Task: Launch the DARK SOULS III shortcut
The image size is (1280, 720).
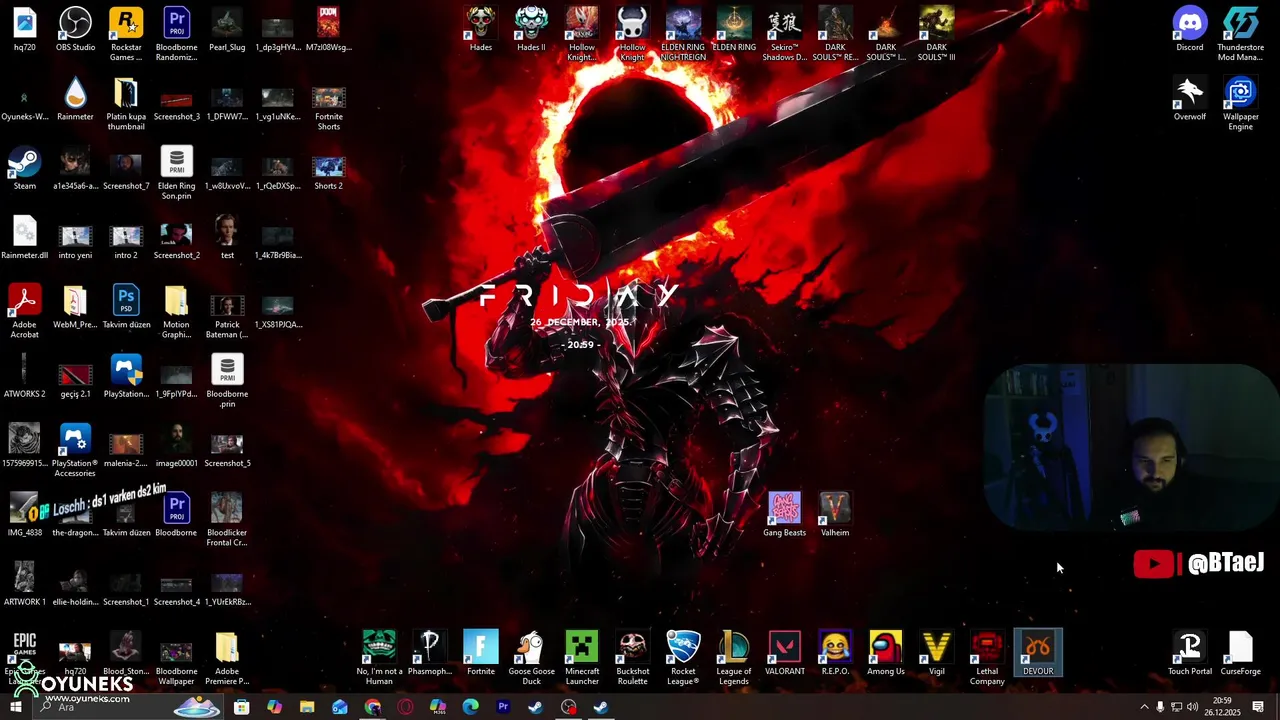Action: 936,34
